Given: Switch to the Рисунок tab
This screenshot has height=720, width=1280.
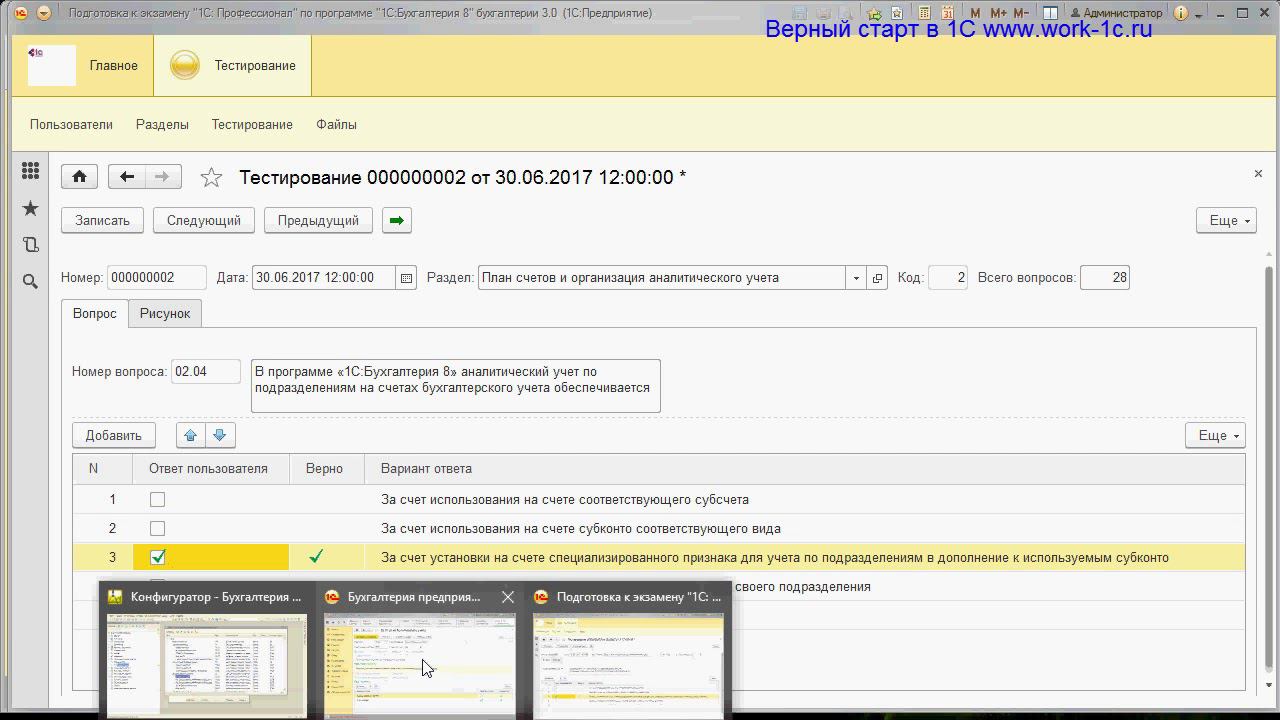Looking at the screenshot, I should pyautogui.click(x=165, y=313).
